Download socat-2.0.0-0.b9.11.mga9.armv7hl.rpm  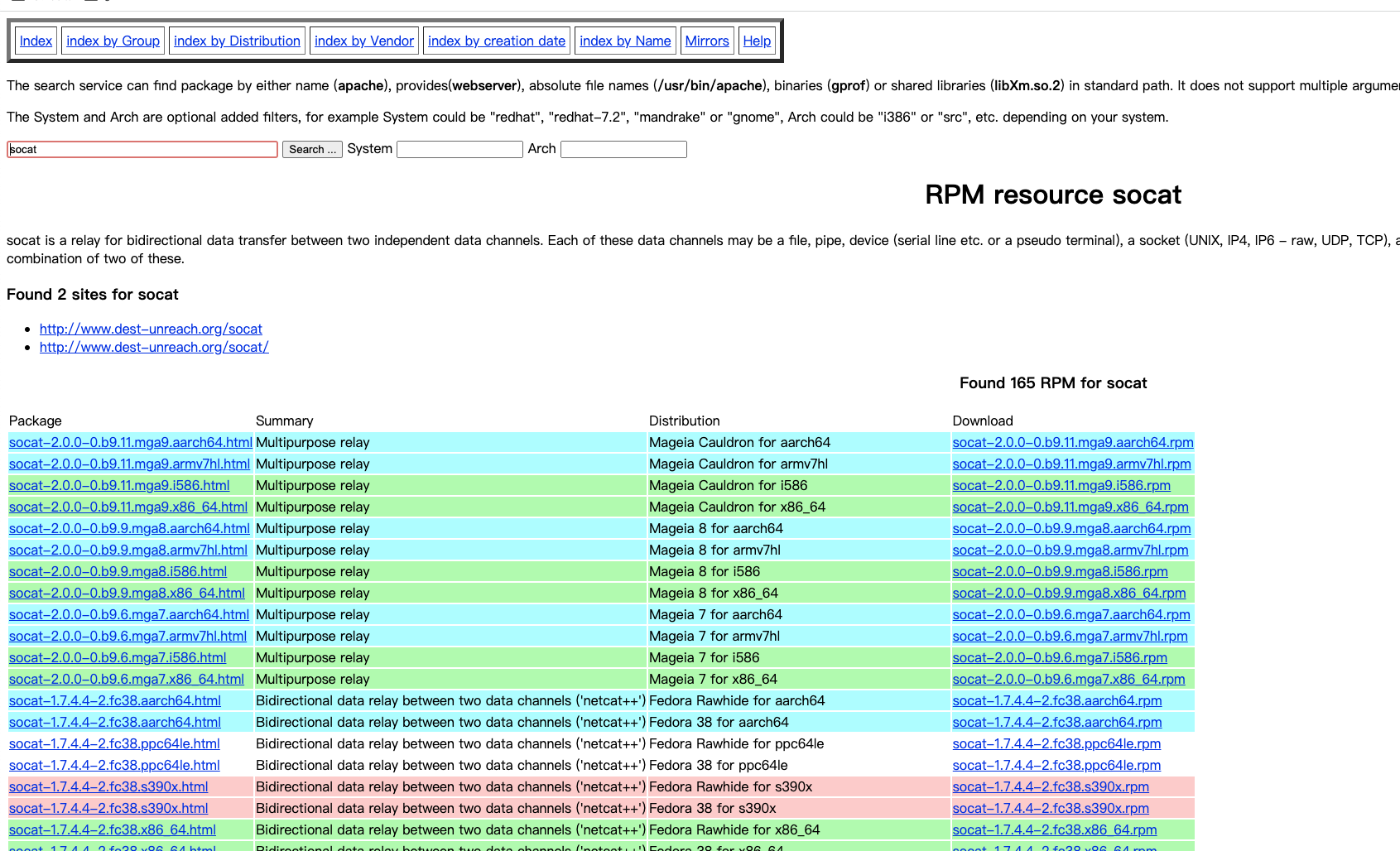[1072, 464]
